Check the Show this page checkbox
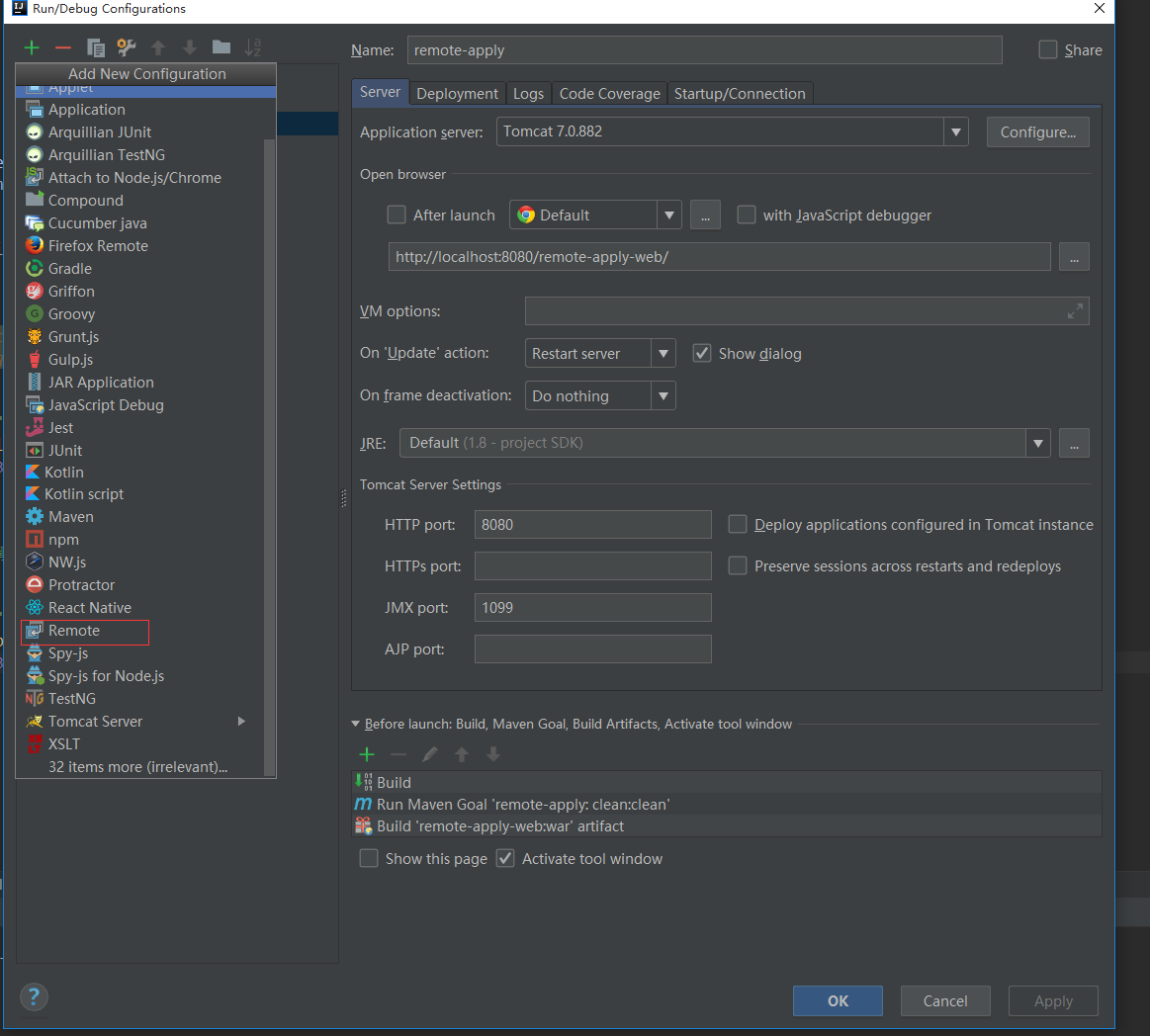The height and width of the screenshot is (1036, 1150). (368, 859)
